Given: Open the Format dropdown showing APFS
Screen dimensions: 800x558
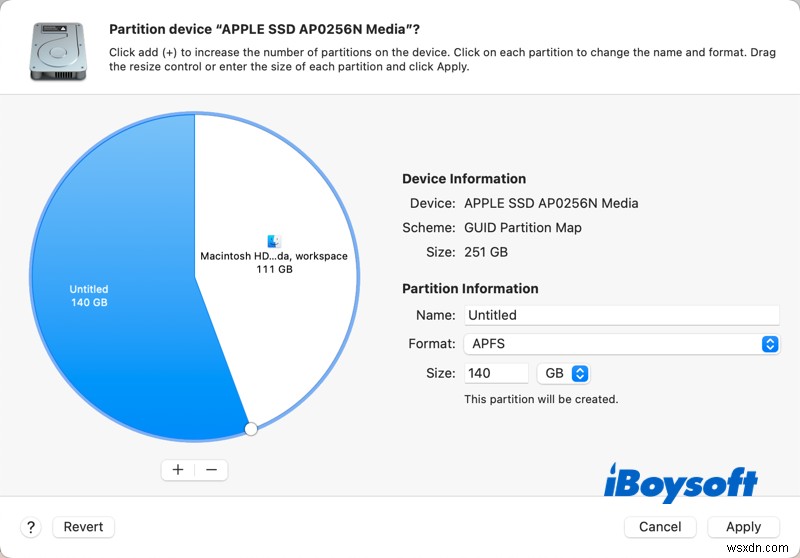Looking at the screenshot, I should [x=620, y=344].
